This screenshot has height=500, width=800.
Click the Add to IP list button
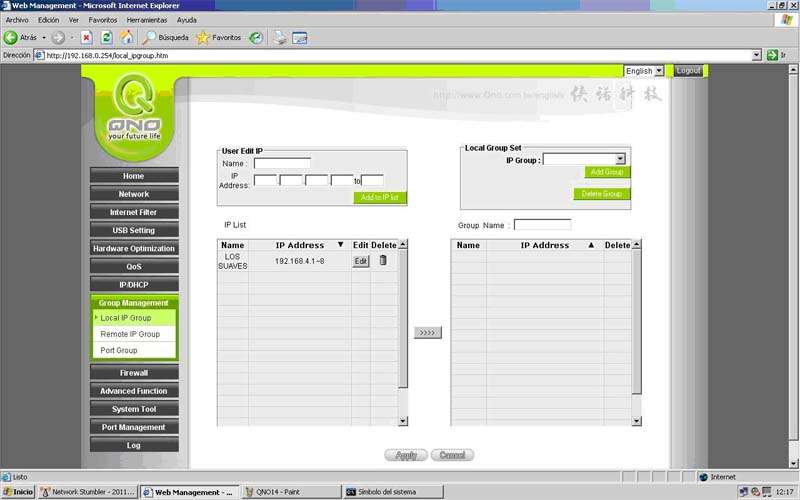coord(379,198)
